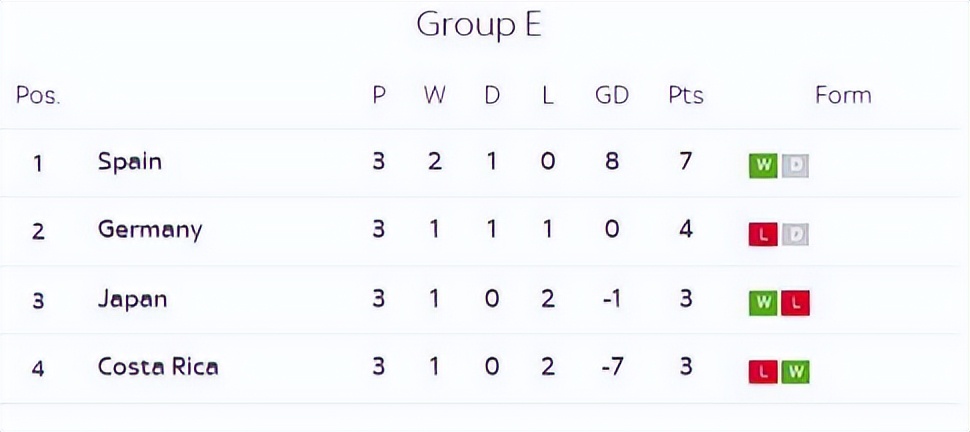Click Germany's points value of 4
This screenshot has width=970, height=432.
click(686, 230)
